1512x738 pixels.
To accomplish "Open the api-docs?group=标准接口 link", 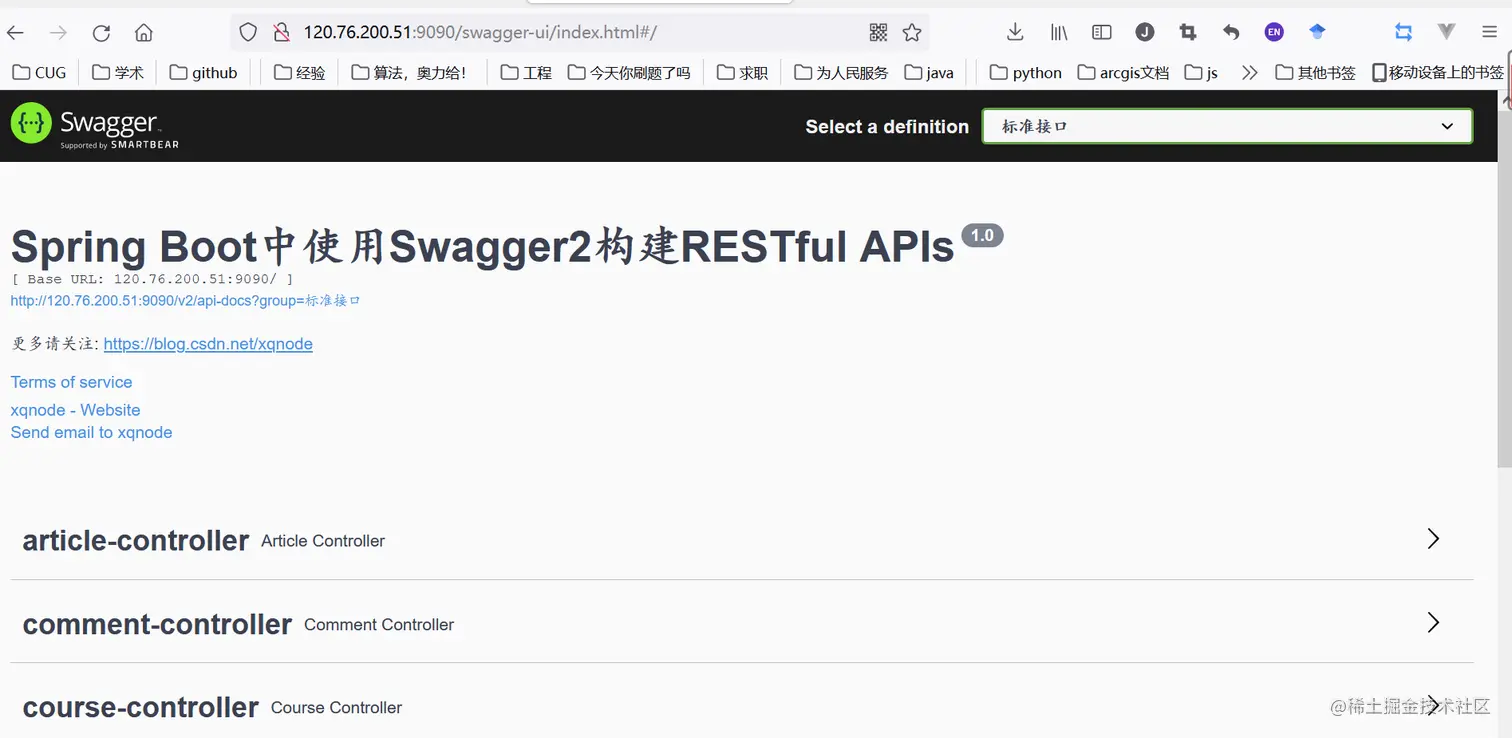I will pyautogui.click(x=185, y=300).
